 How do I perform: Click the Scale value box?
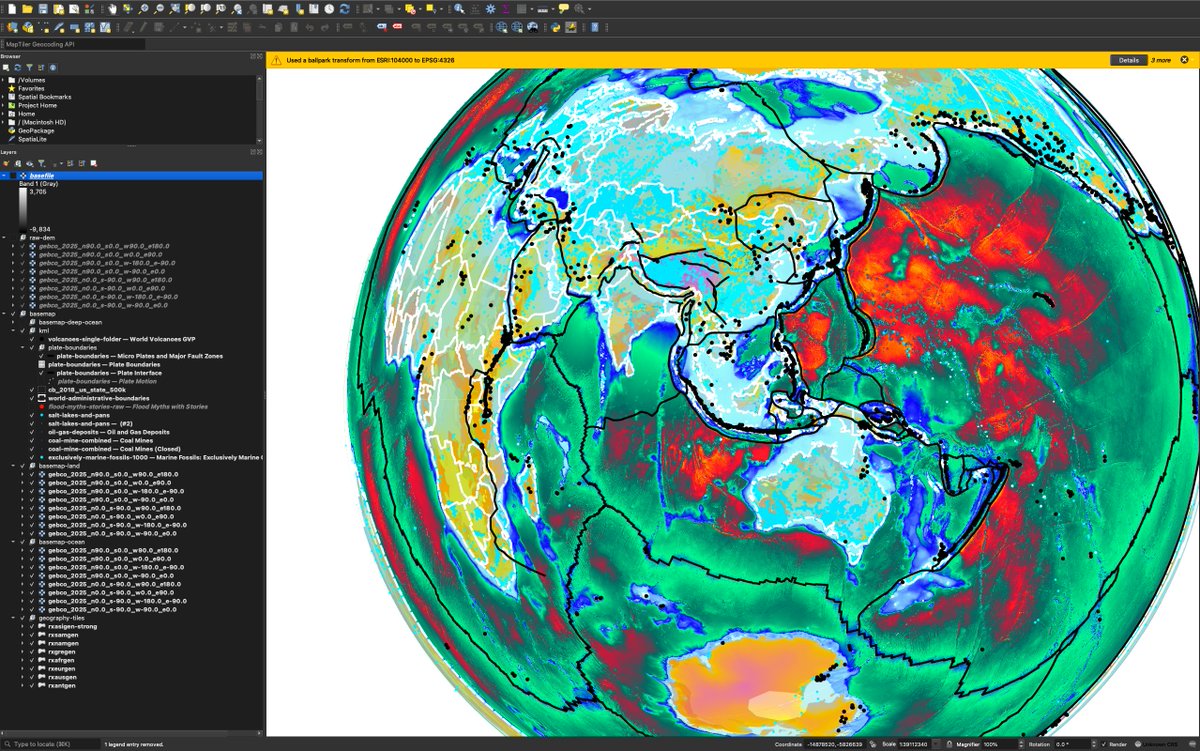[x=920, y=743]
